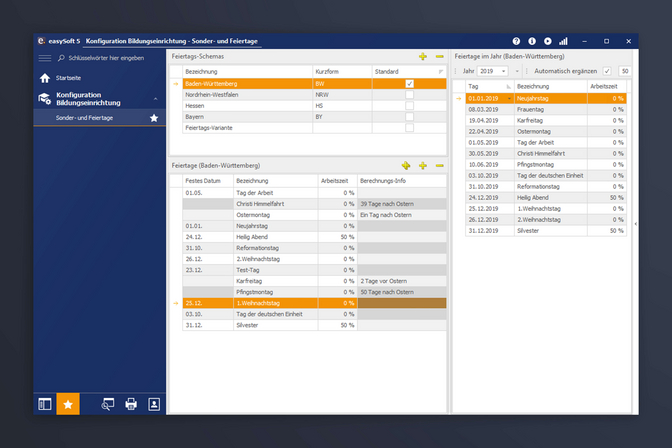Screen dimensions: 672x448
Task: Click the darker plus icon in Feiertage panel
Action: pyautogui.click(x=406, y=165)
